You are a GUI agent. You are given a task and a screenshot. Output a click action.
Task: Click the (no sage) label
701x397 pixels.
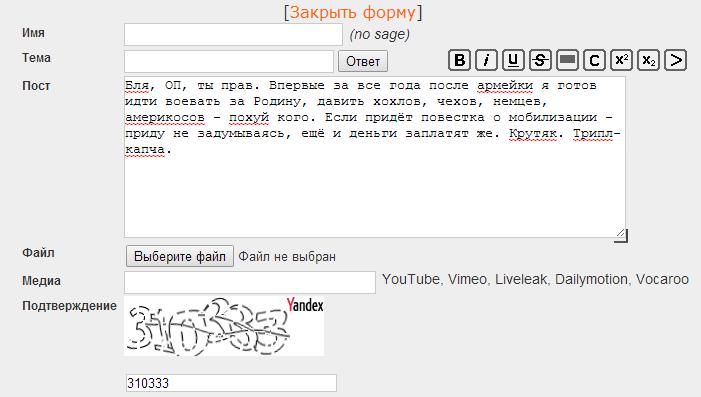click(380, 34)
